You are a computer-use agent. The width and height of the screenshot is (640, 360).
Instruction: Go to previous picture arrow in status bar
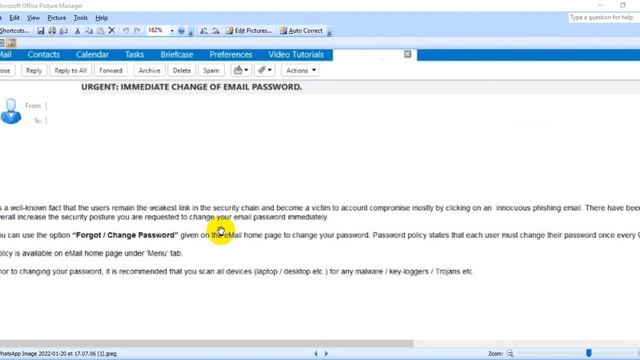click(316, 353)
